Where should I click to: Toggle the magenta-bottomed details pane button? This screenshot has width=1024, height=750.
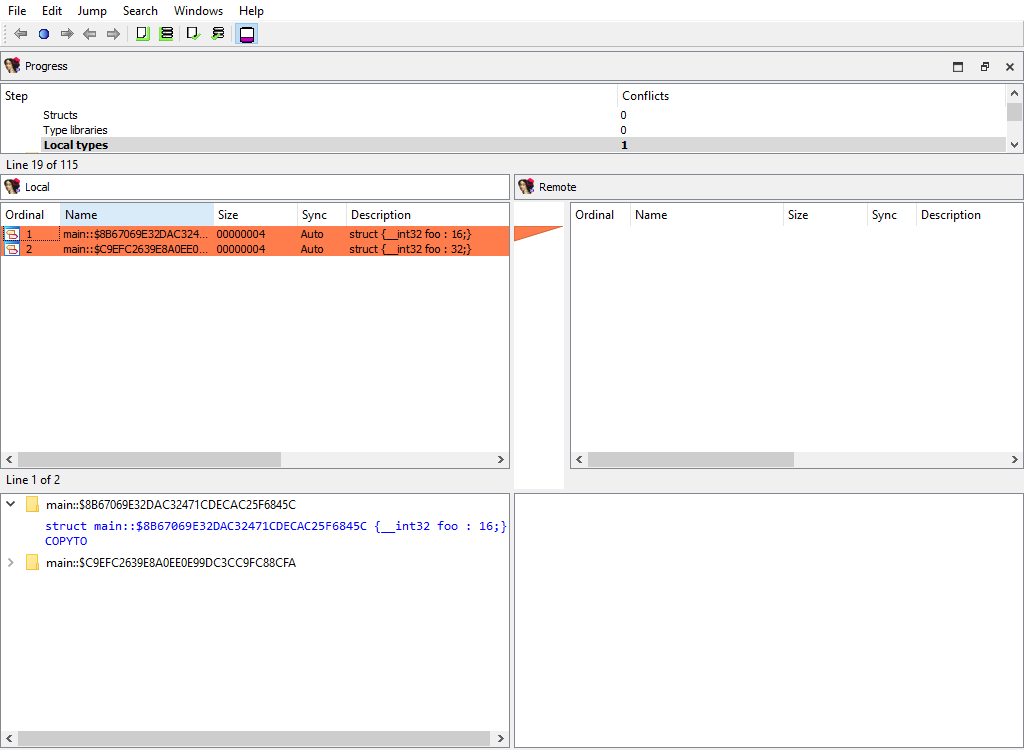pyautogui.click(x=246, y=34)
